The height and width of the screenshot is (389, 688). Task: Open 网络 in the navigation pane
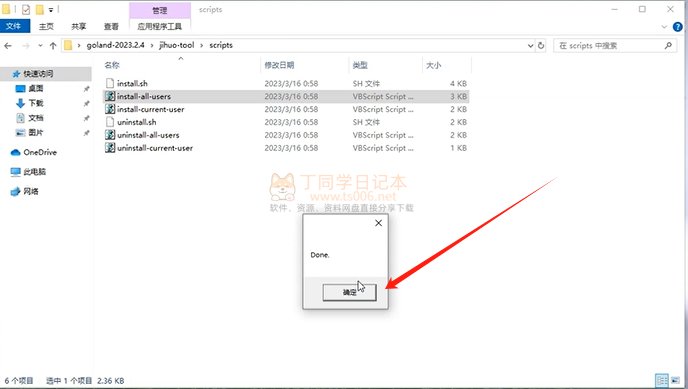tap(31, 191)
